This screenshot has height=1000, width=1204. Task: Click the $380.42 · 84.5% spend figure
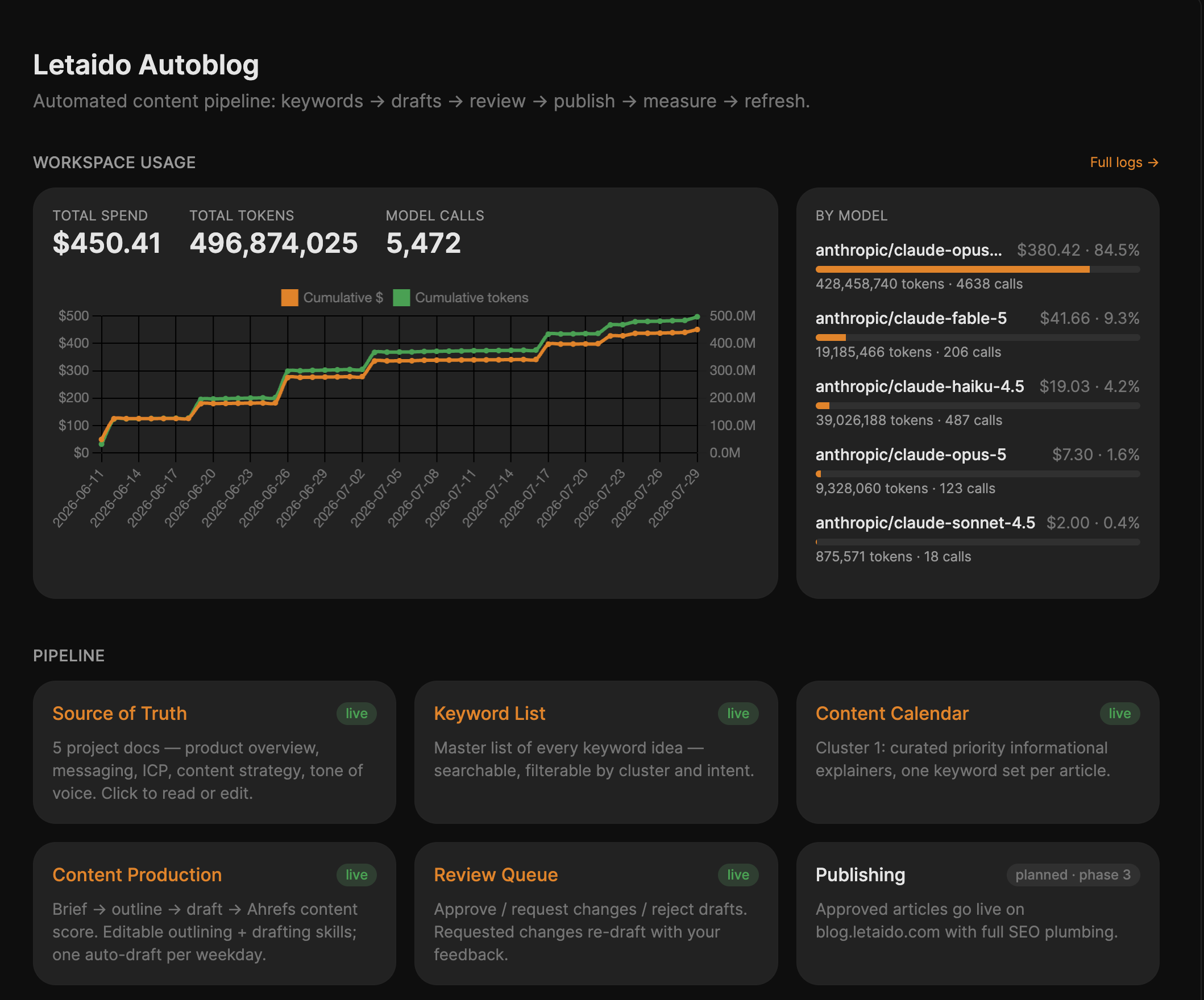click(x=1078, y=251)
